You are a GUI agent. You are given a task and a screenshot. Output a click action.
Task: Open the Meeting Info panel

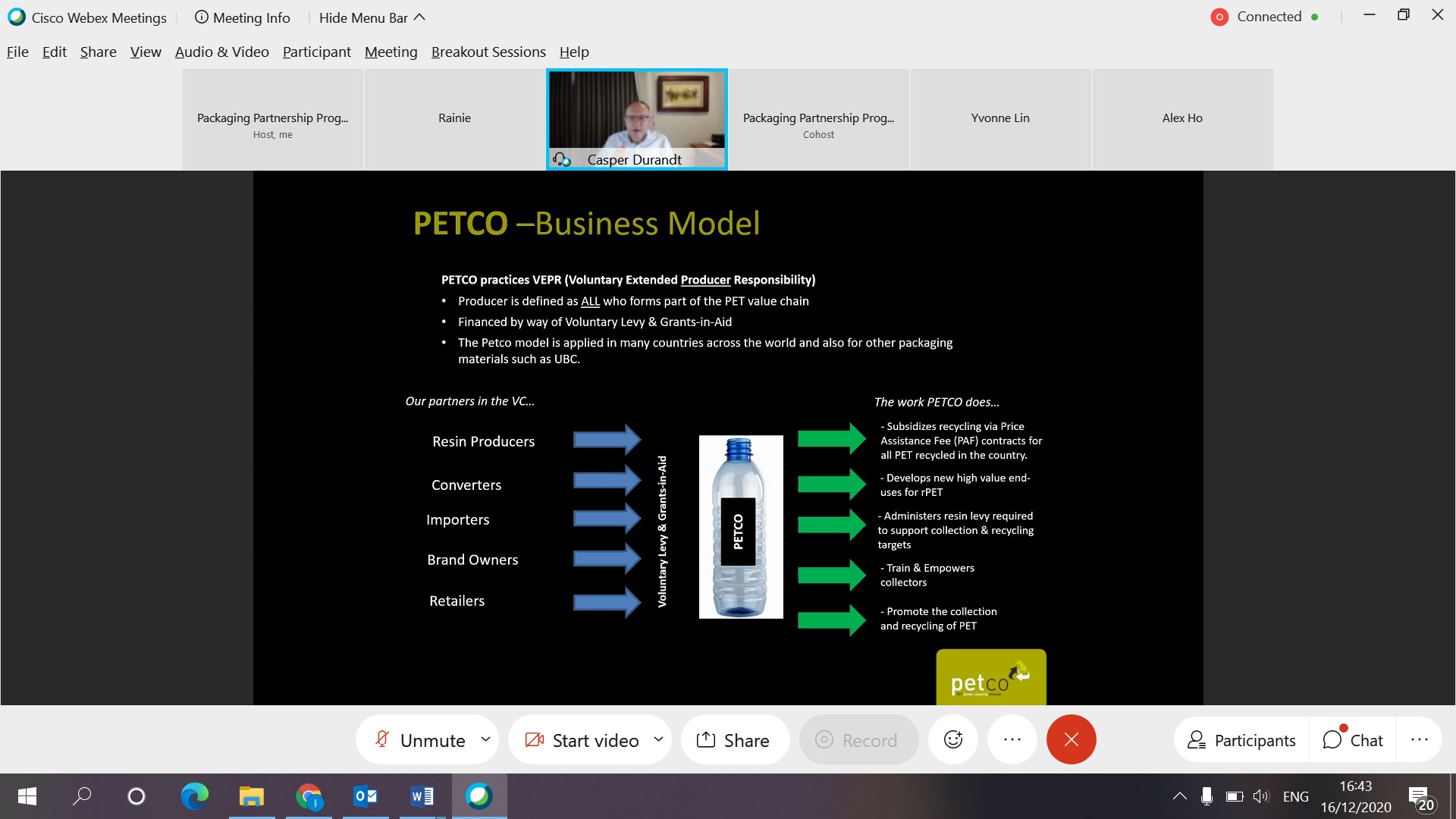pyautogui.click(x=242, y=17)
